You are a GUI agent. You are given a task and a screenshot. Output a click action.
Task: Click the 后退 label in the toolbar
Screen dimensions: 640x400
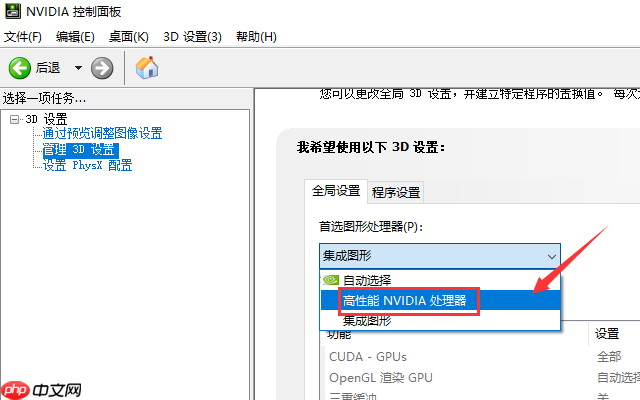coord(48,67)
